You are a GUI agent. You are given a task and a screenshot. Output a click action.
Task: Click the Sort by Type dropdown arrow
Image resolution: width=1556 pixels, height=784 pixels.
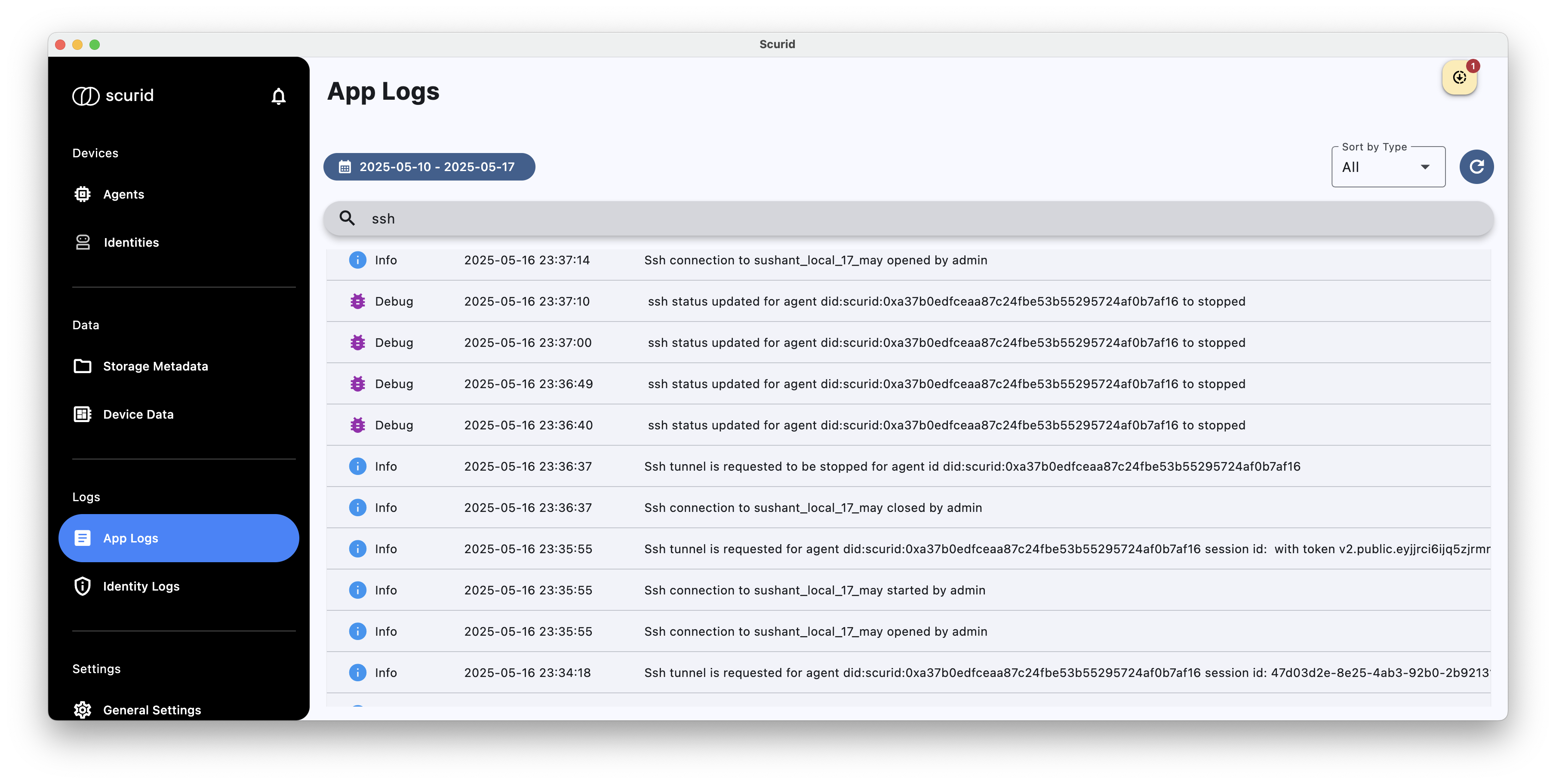click(1424, 167)
